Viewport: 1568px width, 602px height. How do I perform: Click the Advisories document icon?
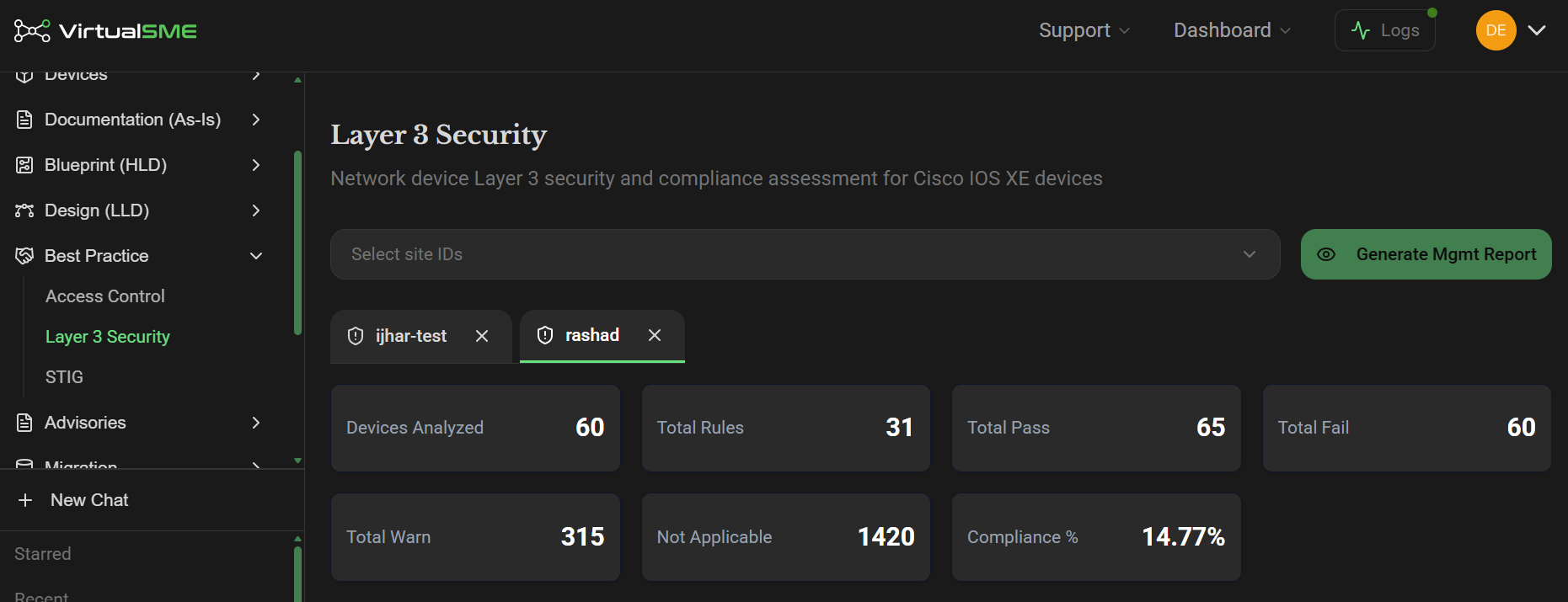pyautogui.click(x=24, y=423)
